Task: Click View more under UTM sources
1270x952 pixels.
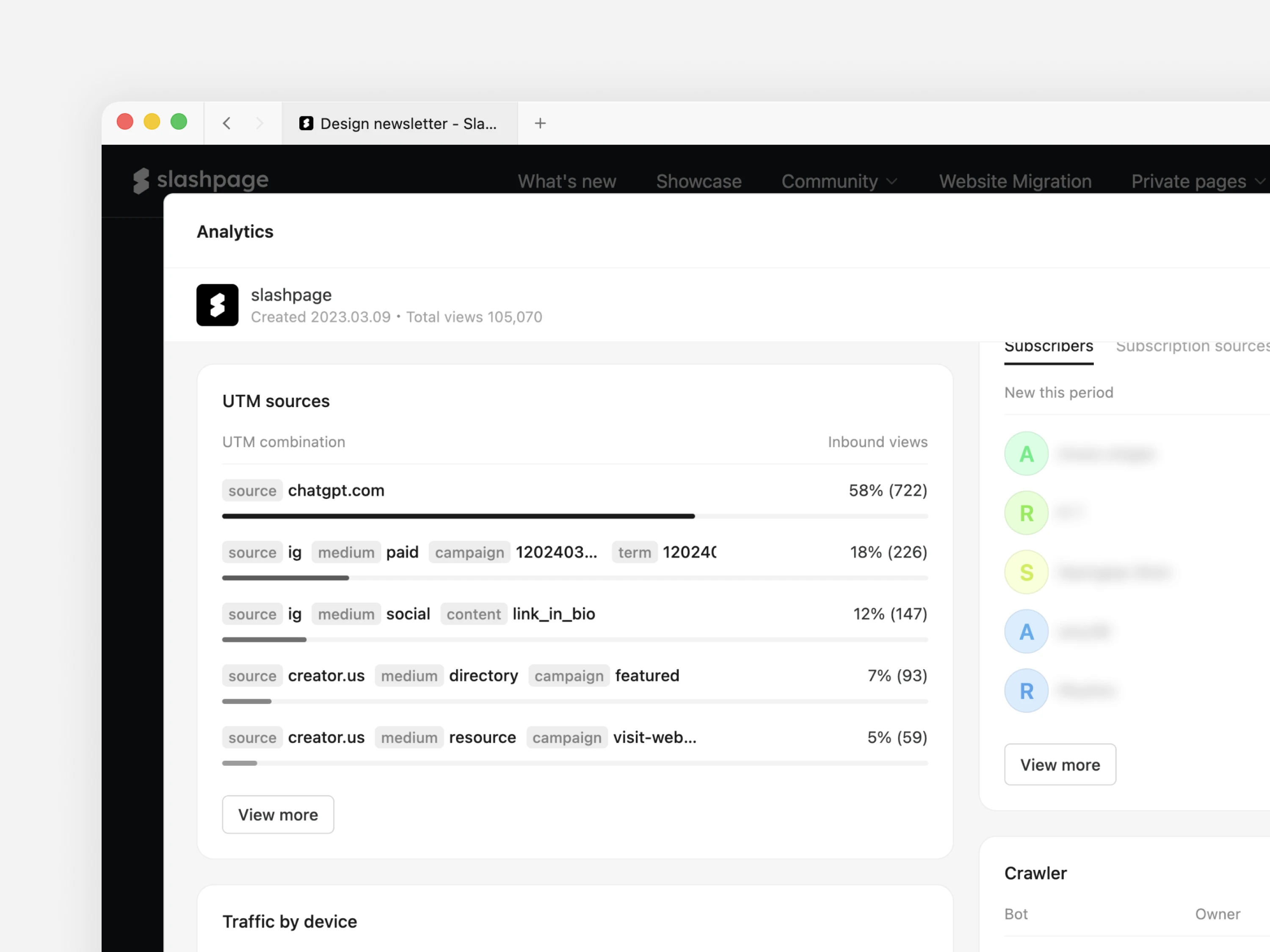Action: (279, 814)
